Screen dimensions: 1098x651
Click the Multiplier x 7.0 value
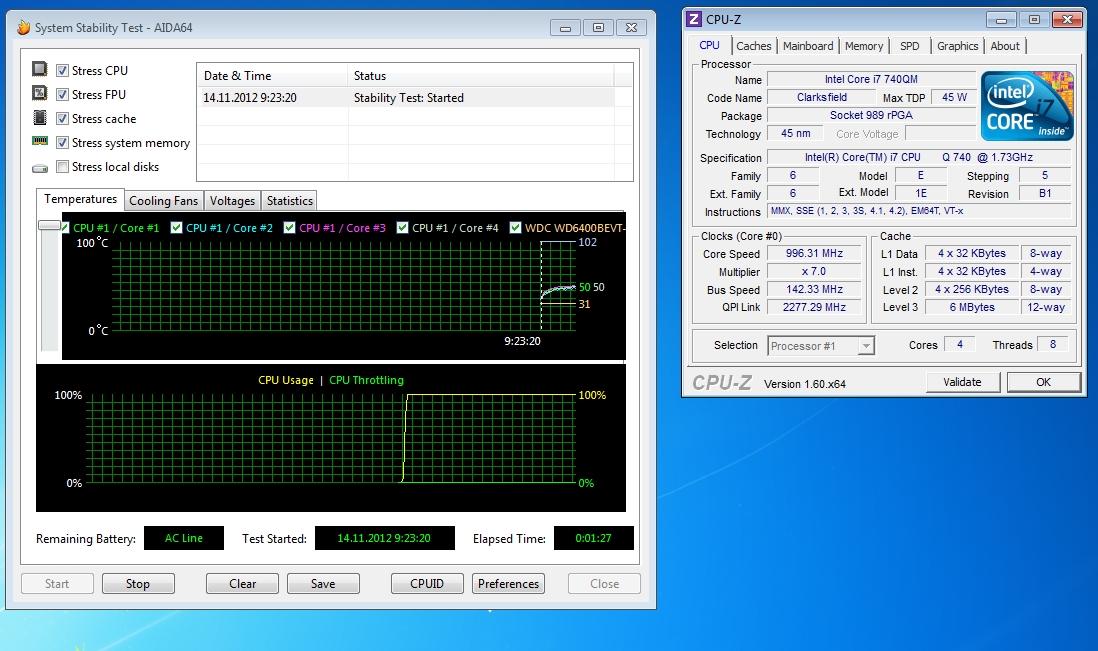click(814, 271)
